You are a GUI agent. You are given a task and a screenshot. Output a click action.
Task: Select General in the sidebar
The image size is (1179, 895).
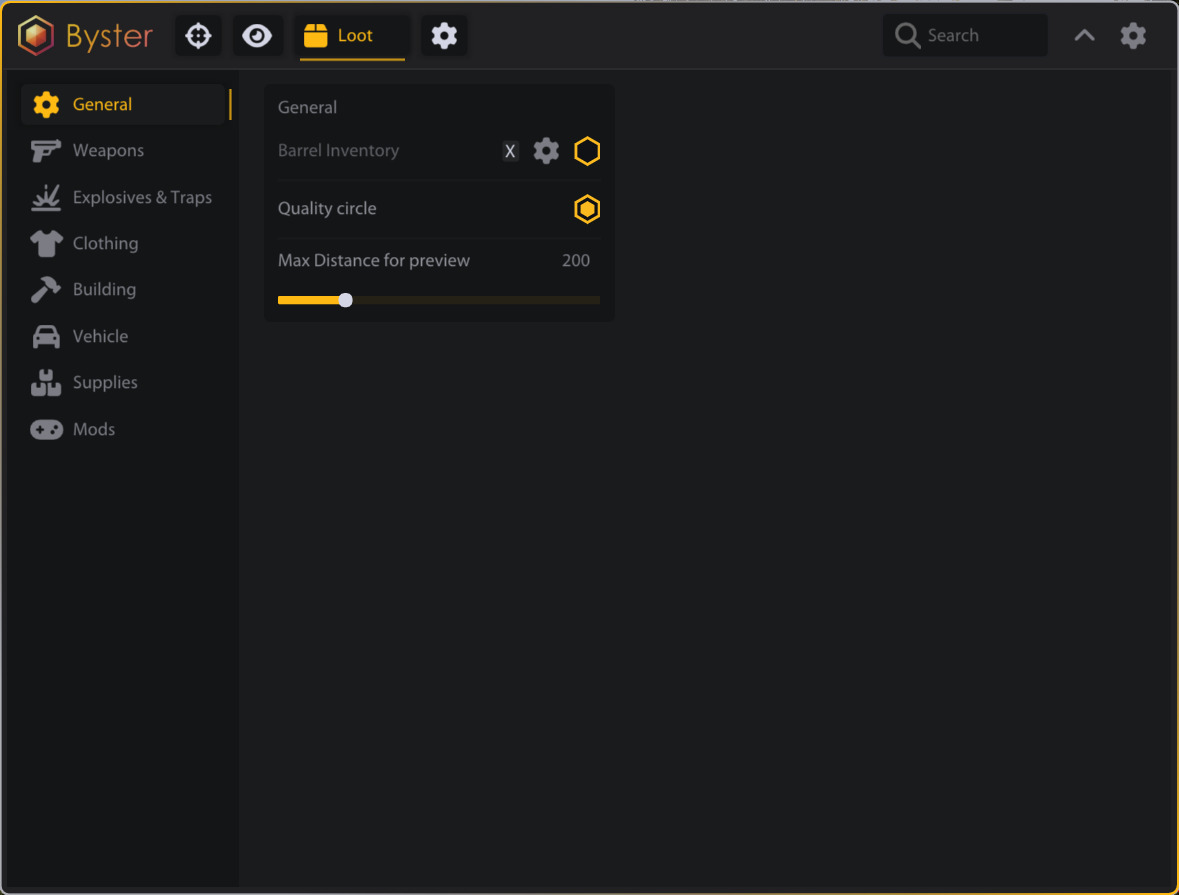(x=102, y=104)
